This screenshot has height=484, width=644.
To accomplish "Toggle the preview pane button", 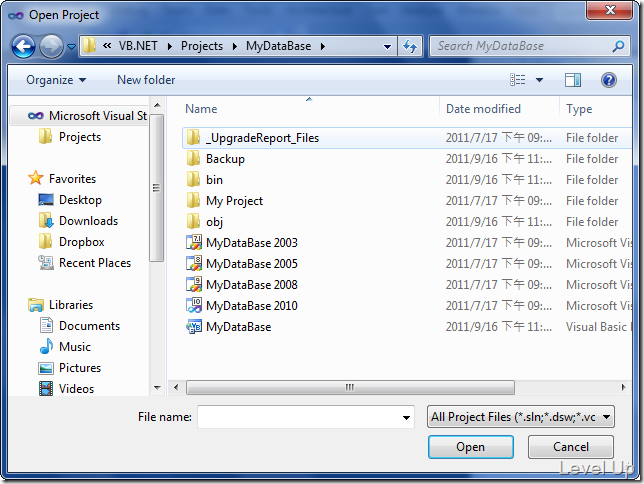I will coord(573,80).
